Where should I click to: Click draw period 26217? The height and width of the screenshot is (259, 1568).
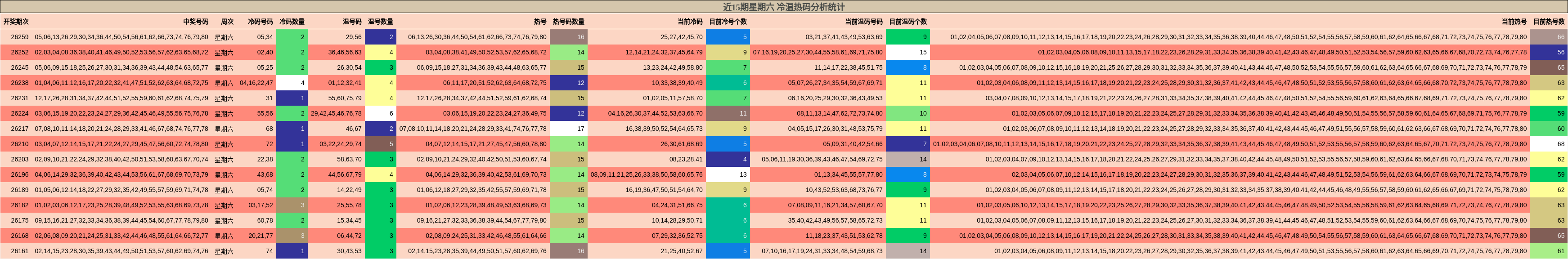tap(19, 129)
